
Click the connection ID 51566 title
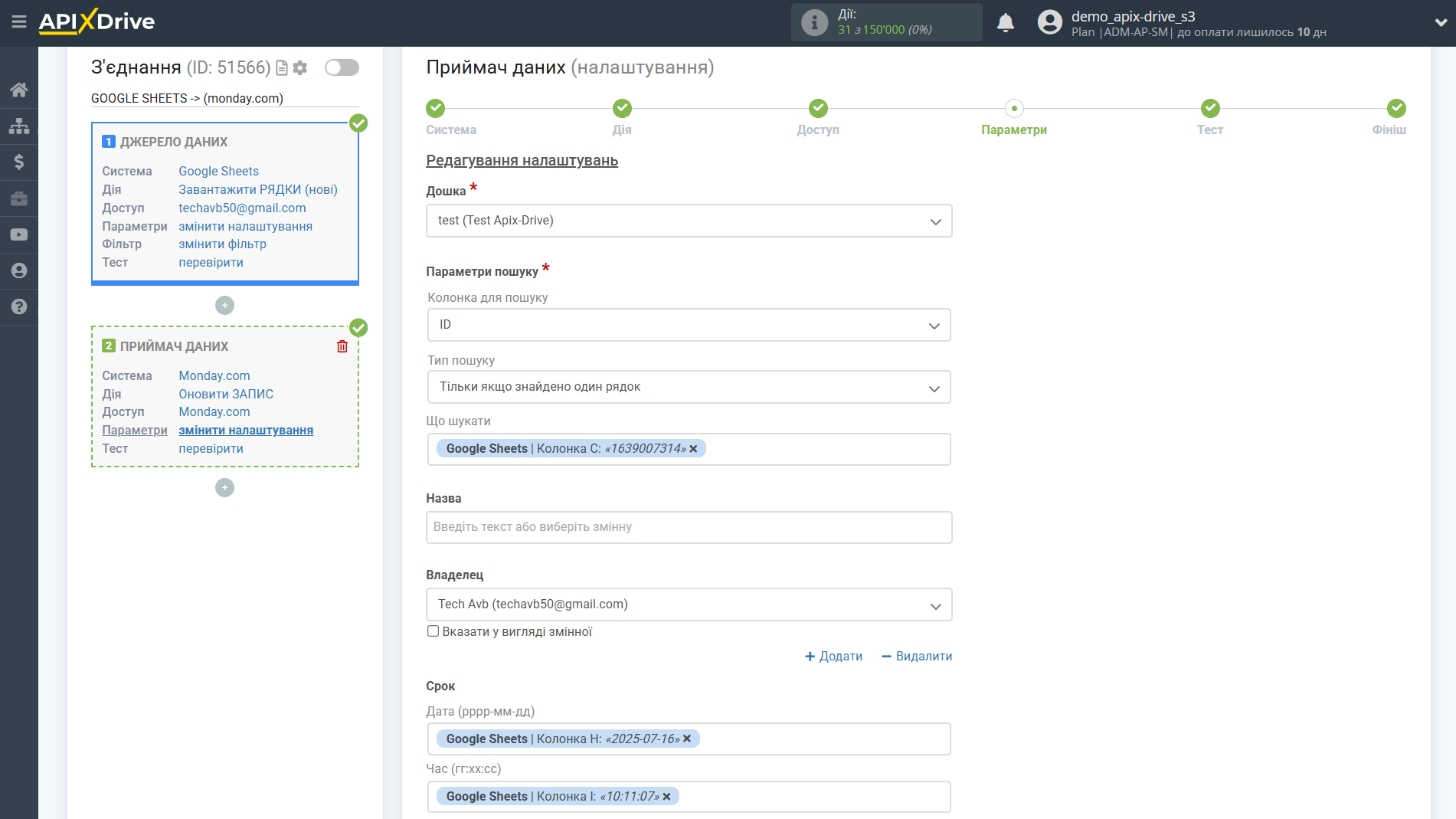point(181,67)
